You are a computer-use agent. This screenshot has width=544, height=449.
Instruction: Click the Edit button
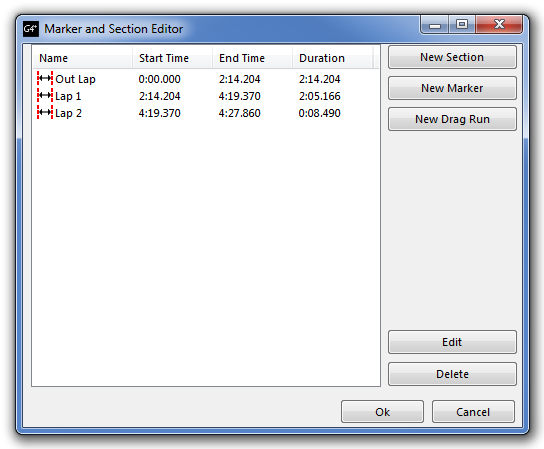pos(452,342)
